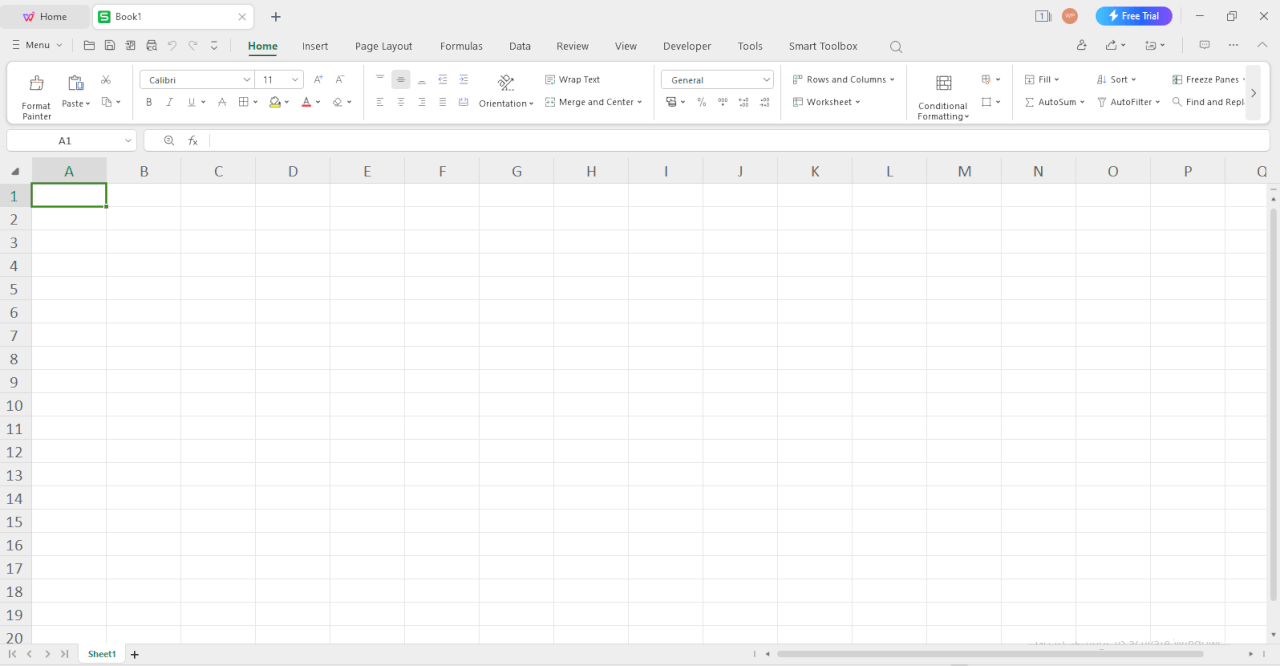Click the Percent style icon
Viewport: 1280px width, 666px height.
pos(702,102)
